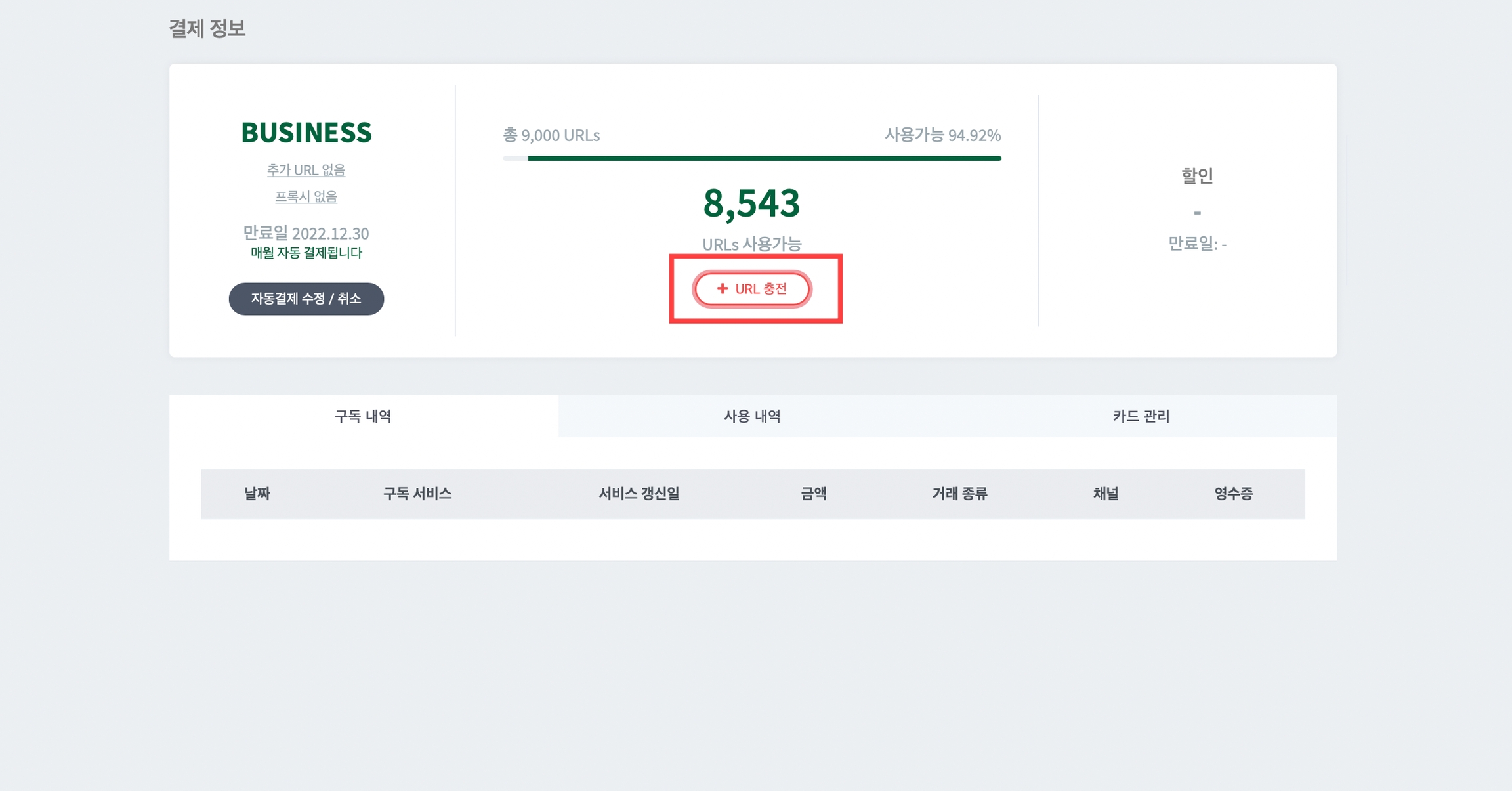Click the 채널 column header
Image resolution: width=1512 pixels, height=791 pixels.
point(1106,494)
